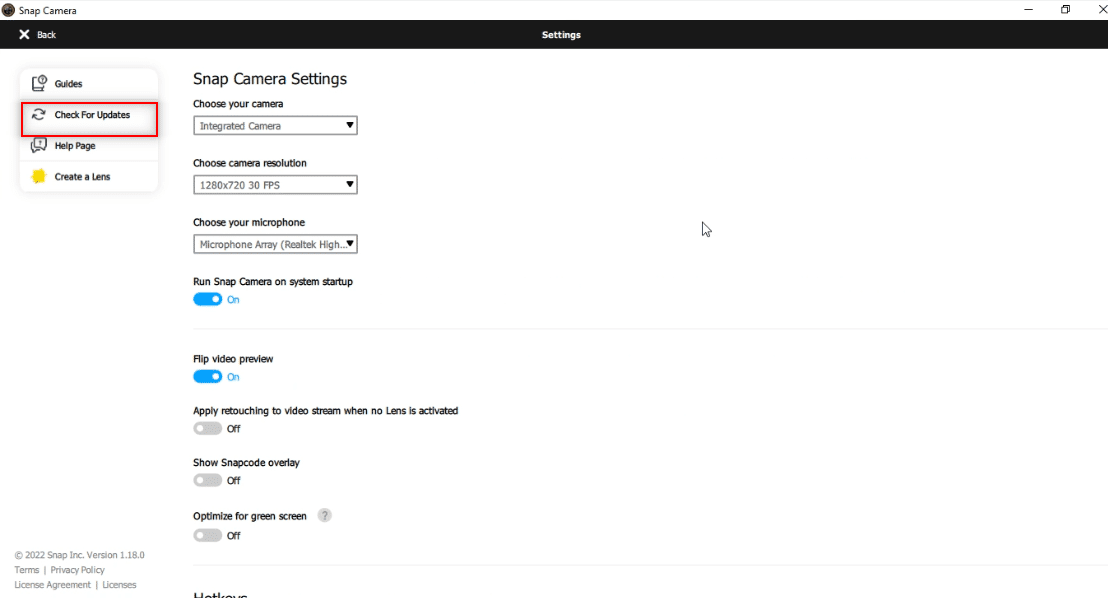Open the Licenses link

coord(119,585)
